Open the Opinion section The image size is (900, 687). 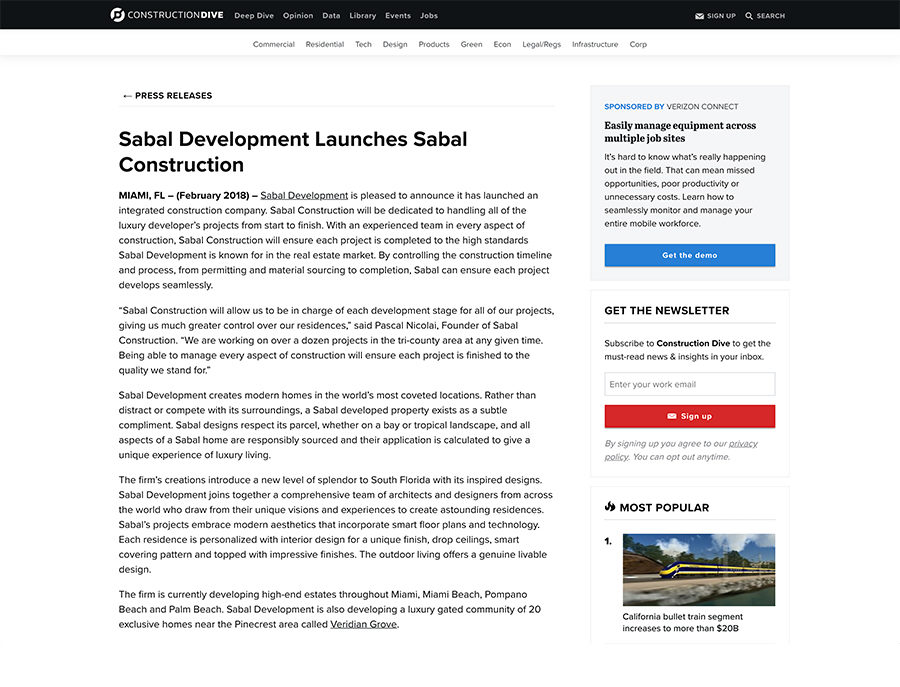point(298,15)
